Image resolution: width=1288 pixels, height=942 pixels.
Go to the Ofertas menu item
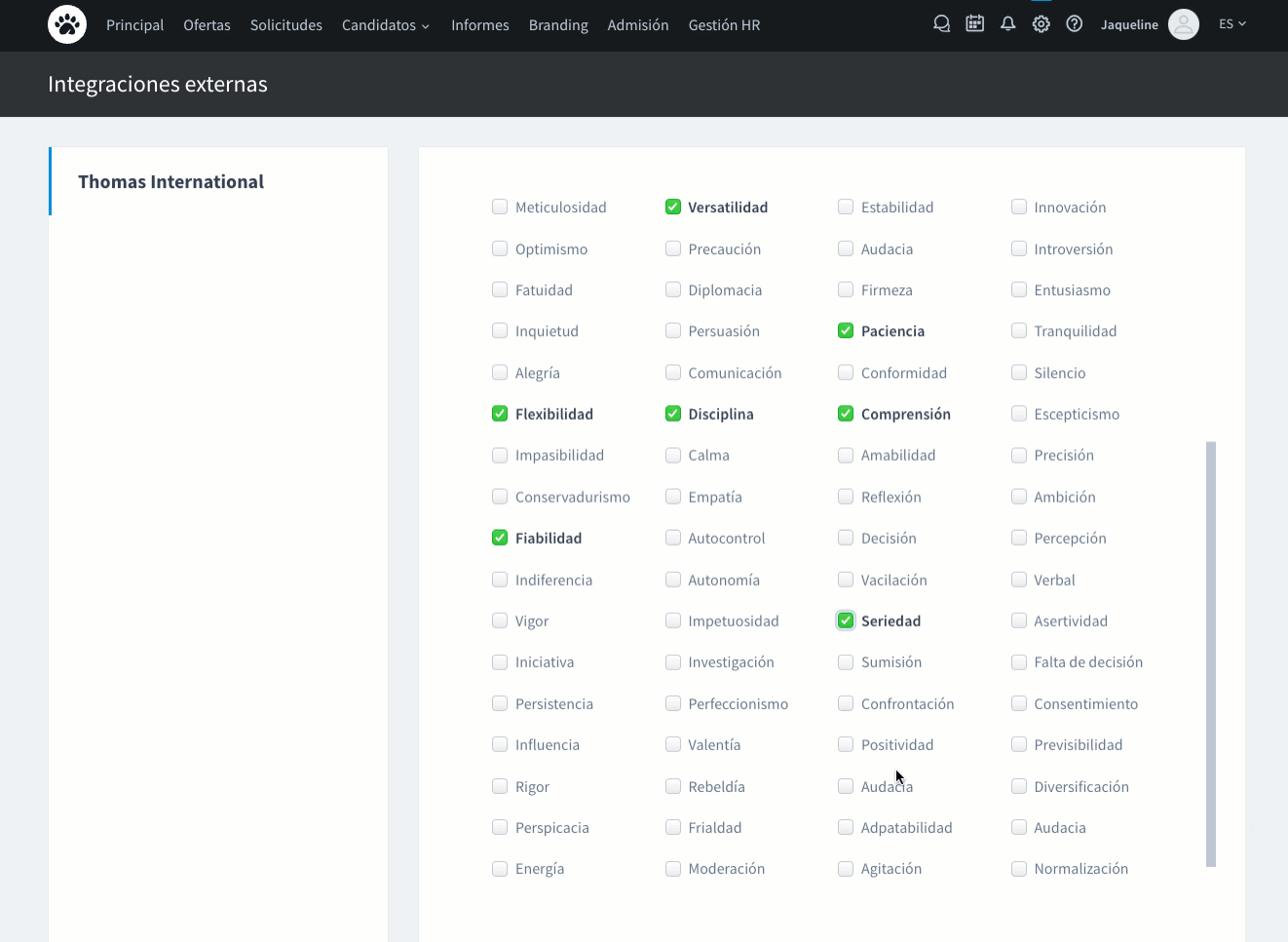(x=207, y=25)
